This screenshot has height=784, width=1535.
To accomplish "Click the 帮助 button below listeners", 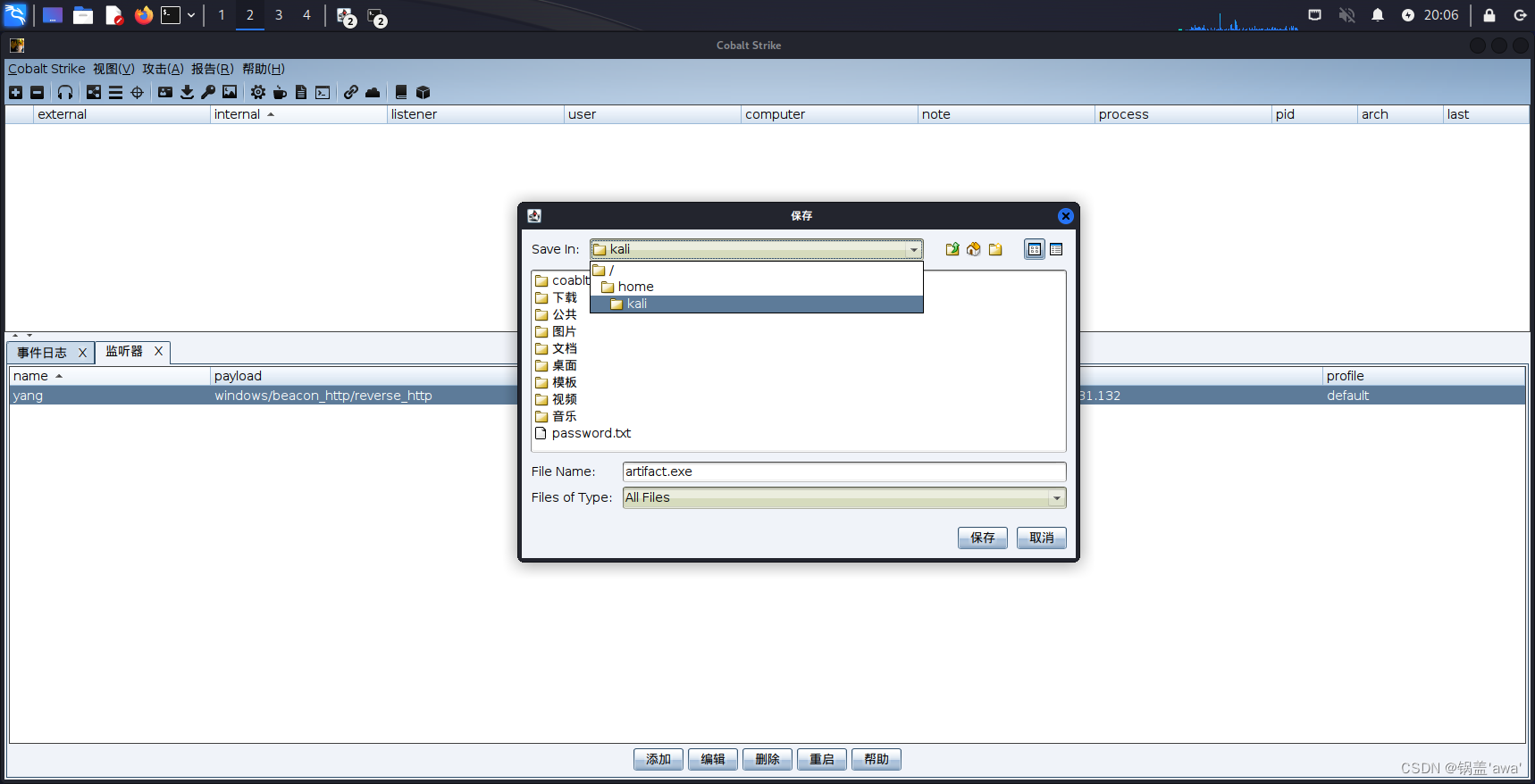I will pyautogui.click(x=877, y=759).
